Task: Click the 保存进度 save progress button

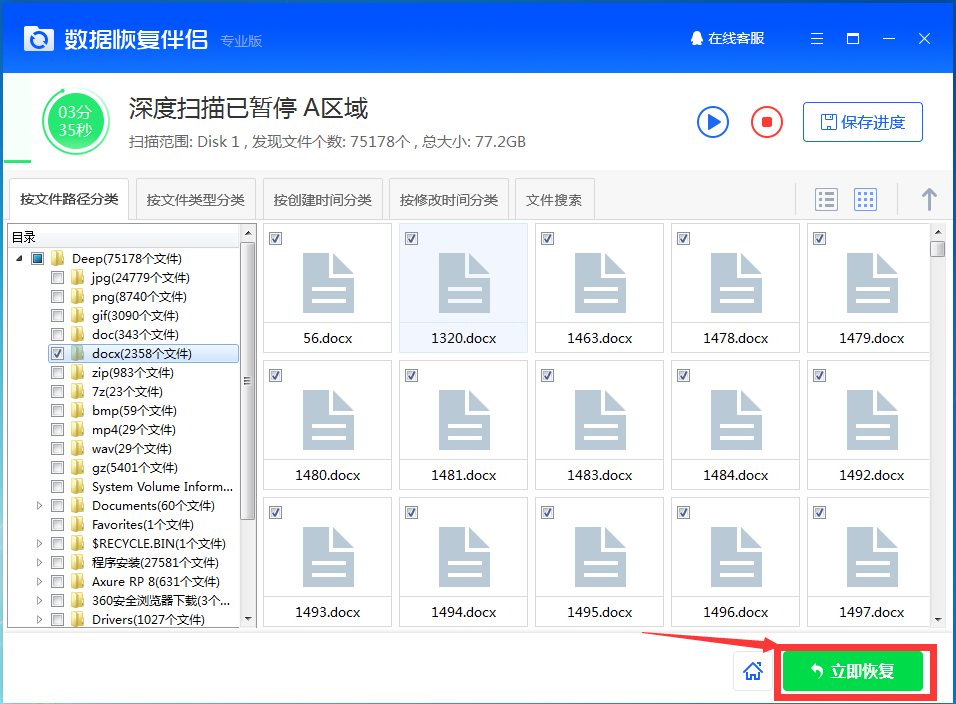Action: (862, 122)
